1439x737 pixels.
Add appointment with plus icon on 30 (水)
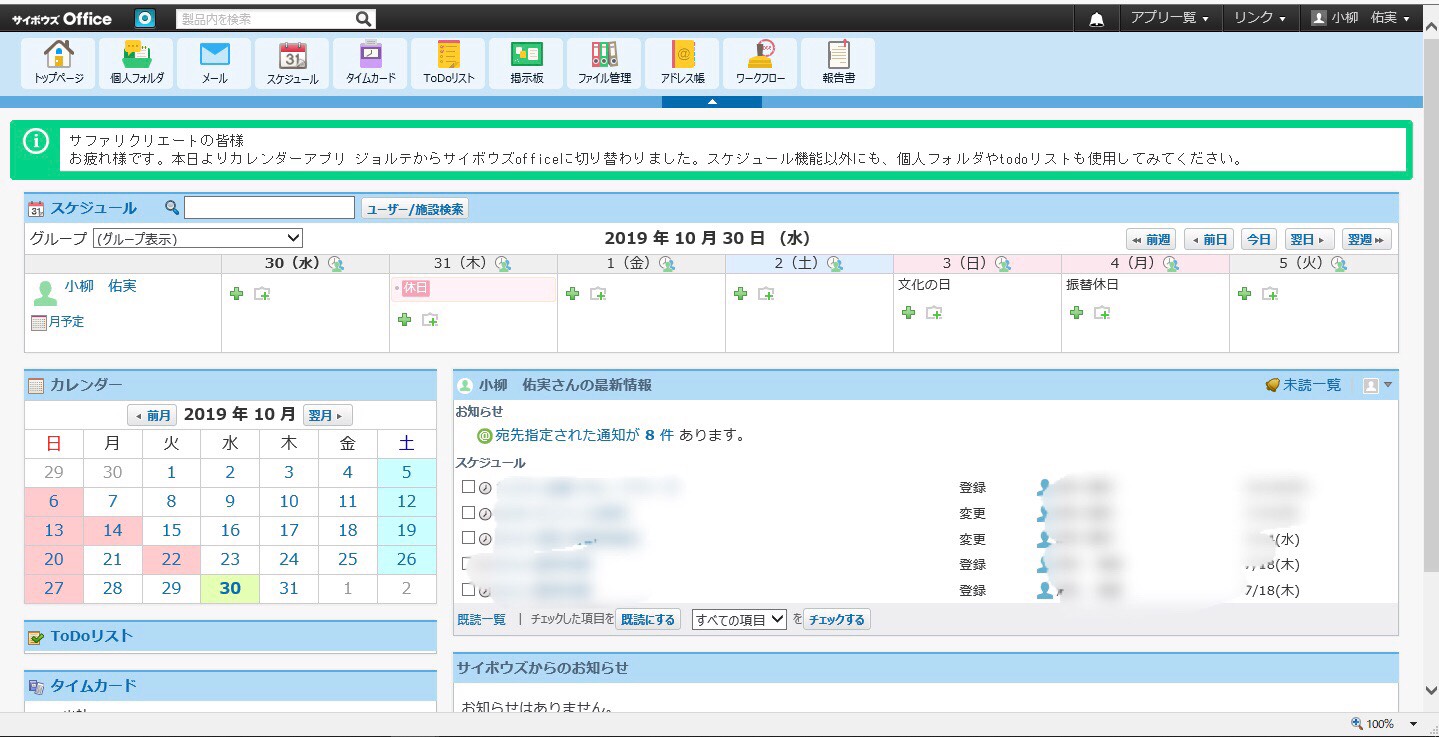237,293
